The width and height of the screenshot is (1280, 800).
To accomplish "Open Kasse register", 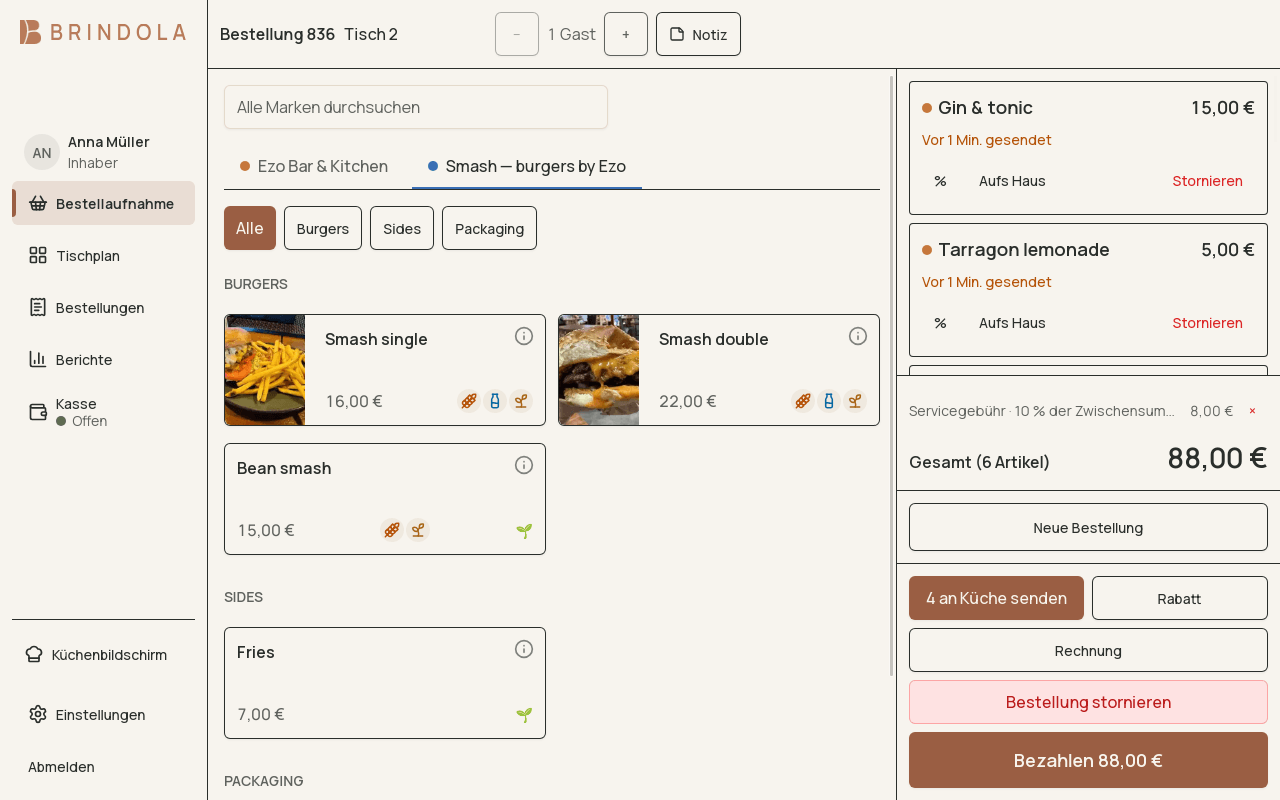I will pos(103,412).
